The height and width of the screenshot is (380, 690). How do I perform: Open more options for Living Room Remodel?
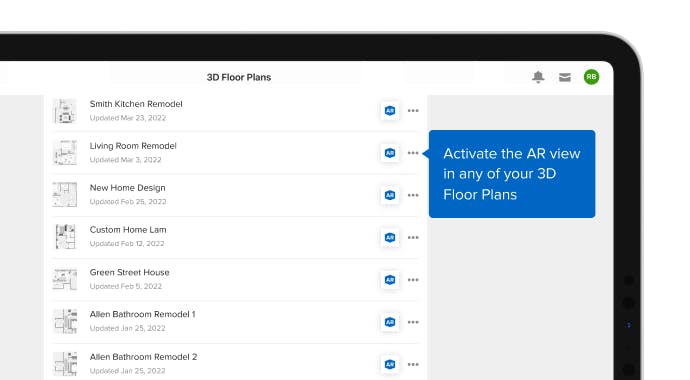(413, 153)
